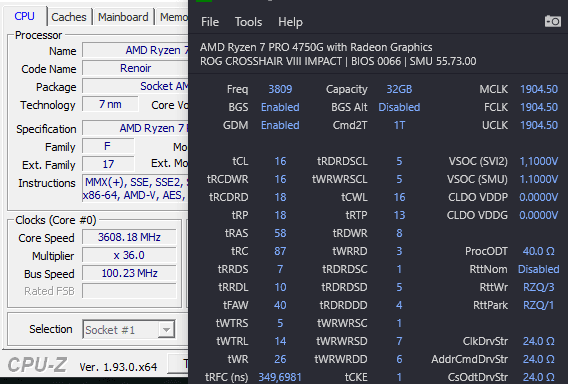Click the tRRDL value 10
Viewport: 568px width, 384px height.
[280, 287]
